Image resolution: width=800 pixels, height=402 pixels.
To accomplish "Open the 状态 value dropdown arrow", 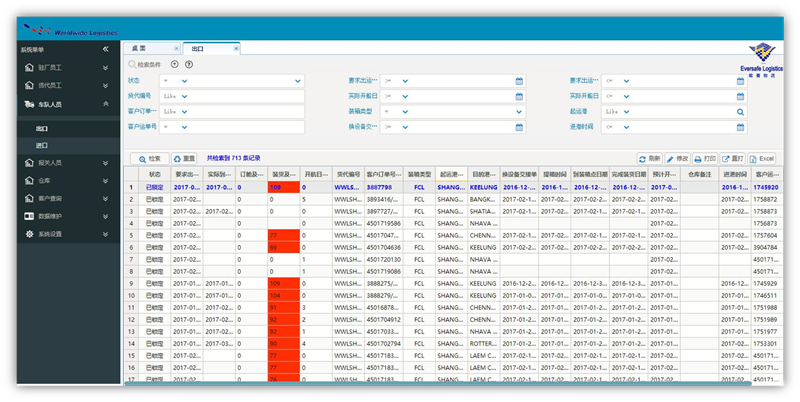I will (297, 81).
